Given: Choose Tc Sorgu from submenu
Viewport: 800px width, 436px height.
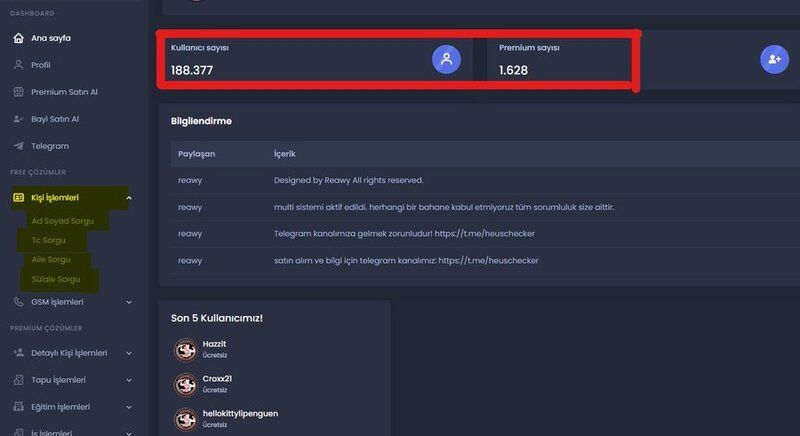Looking at the screenshot, I should [x=48, y=240].
